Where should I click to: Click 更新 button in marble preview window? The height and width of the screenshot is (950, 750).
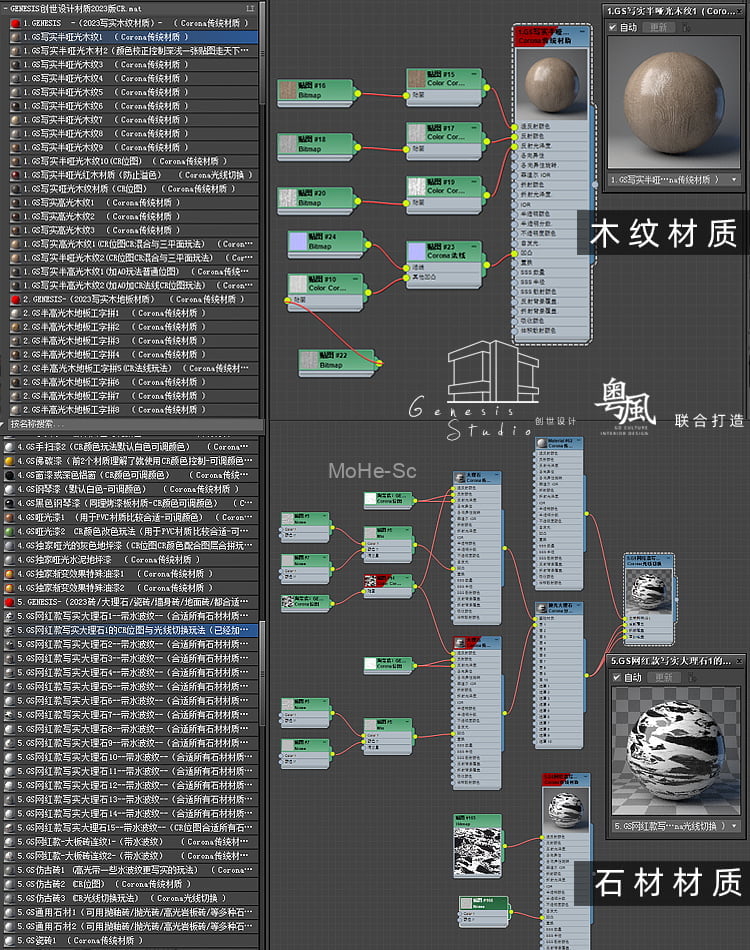tap(663, 677)
